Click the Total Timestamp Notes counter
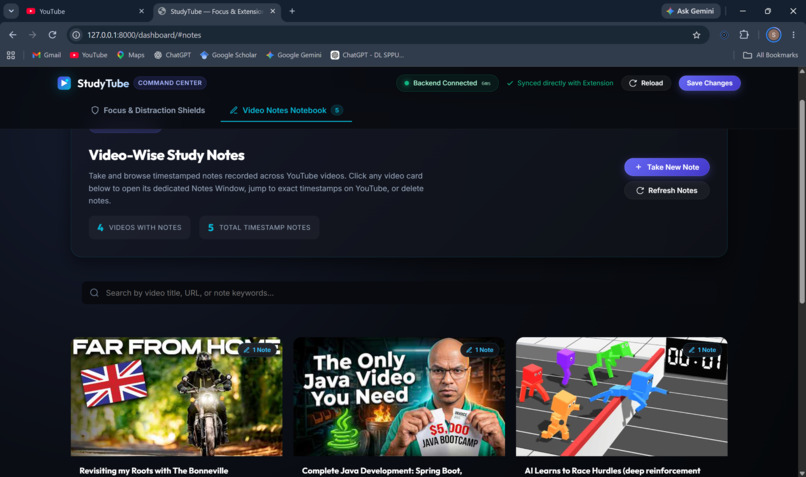The height and width of the screenshot is (477, 806). coord(259,227)
